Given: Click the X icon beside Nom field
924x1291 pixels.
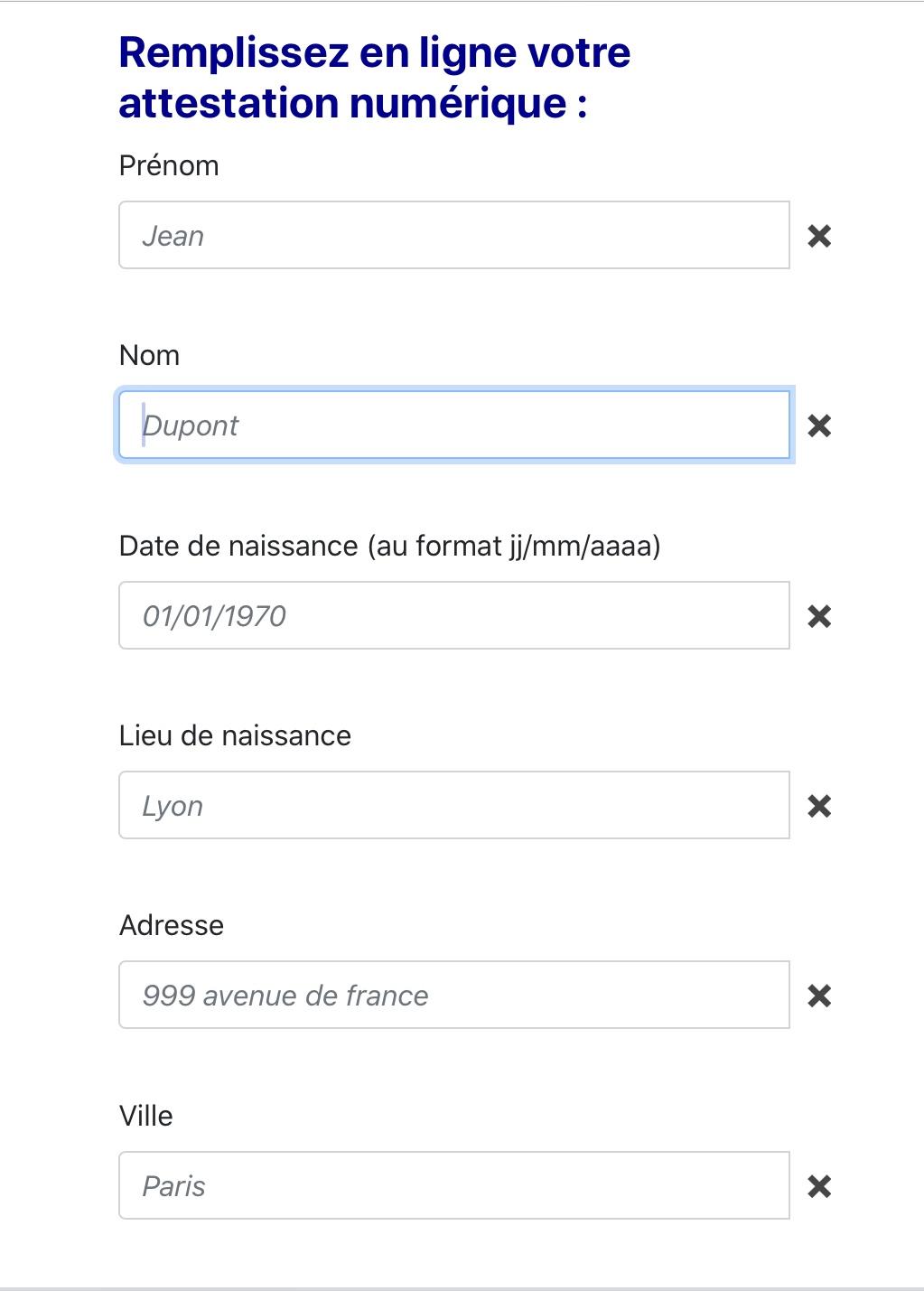Looking at the screenshot, I should [x=818, y=426].
